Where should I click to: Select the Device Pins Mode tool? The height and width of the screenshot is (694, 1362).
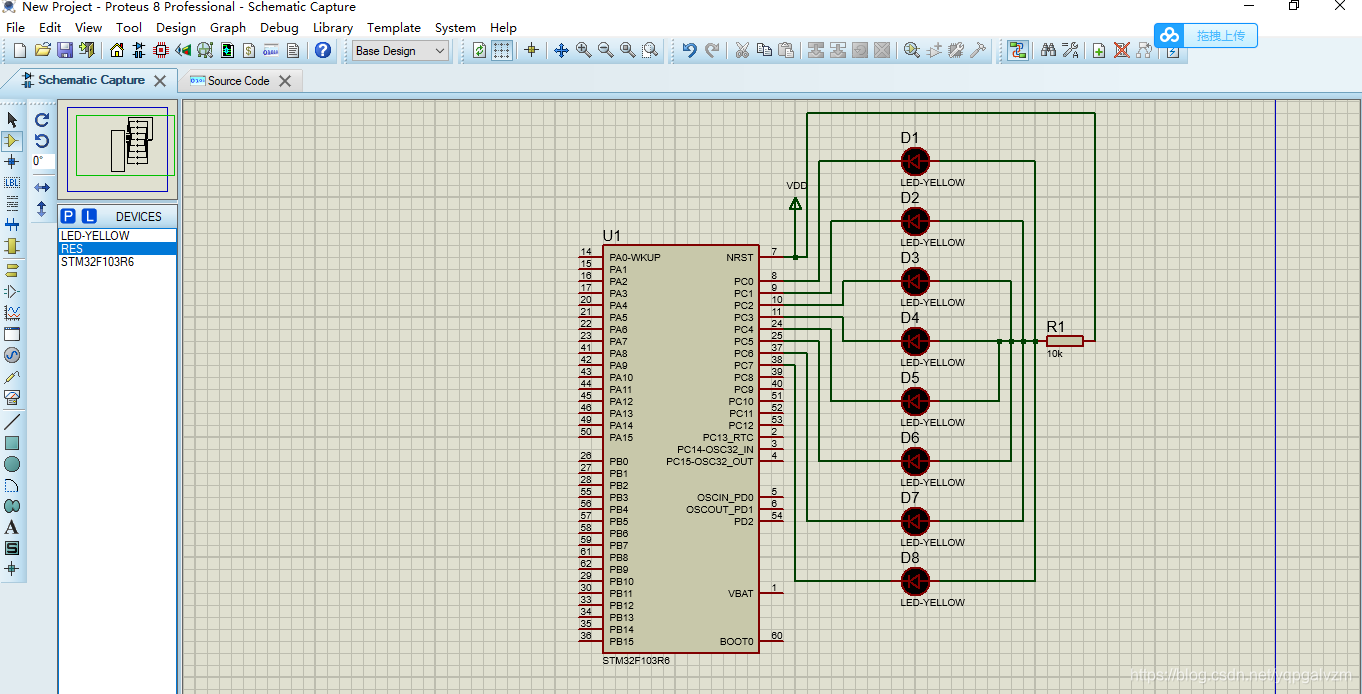coord(12,291)
